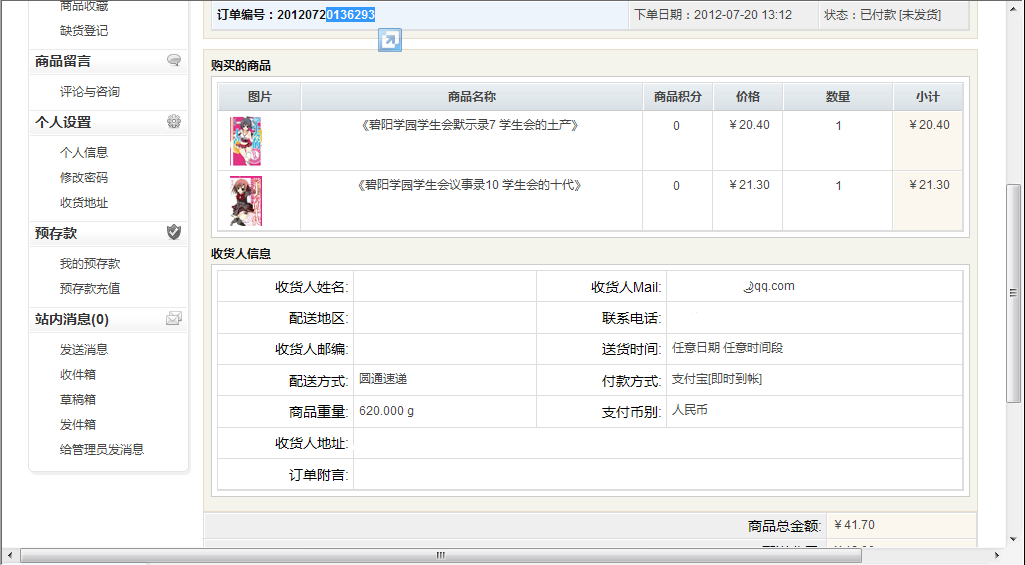Image resolution: width=1025 pixels, height=565 pixels.
Task: Open 发送消息 link
Action: coord(84,349)
